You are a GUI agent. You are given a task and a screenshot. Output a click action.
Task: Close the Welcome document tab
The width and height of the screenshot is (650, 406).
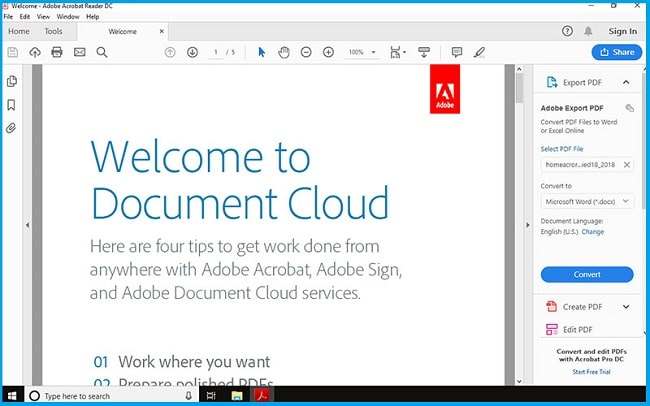click(x=162, y=31)
